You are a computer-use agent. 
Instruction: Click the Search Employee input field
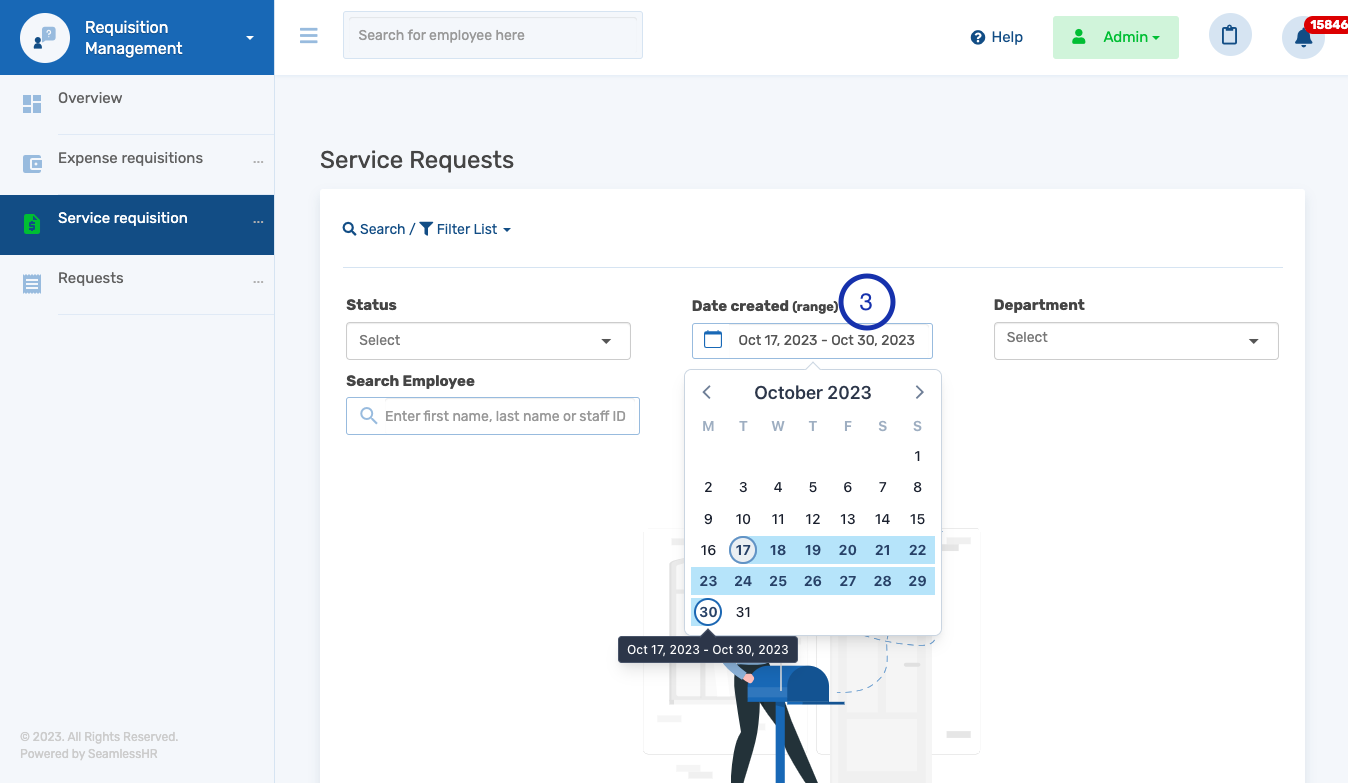tap(492, 415)
